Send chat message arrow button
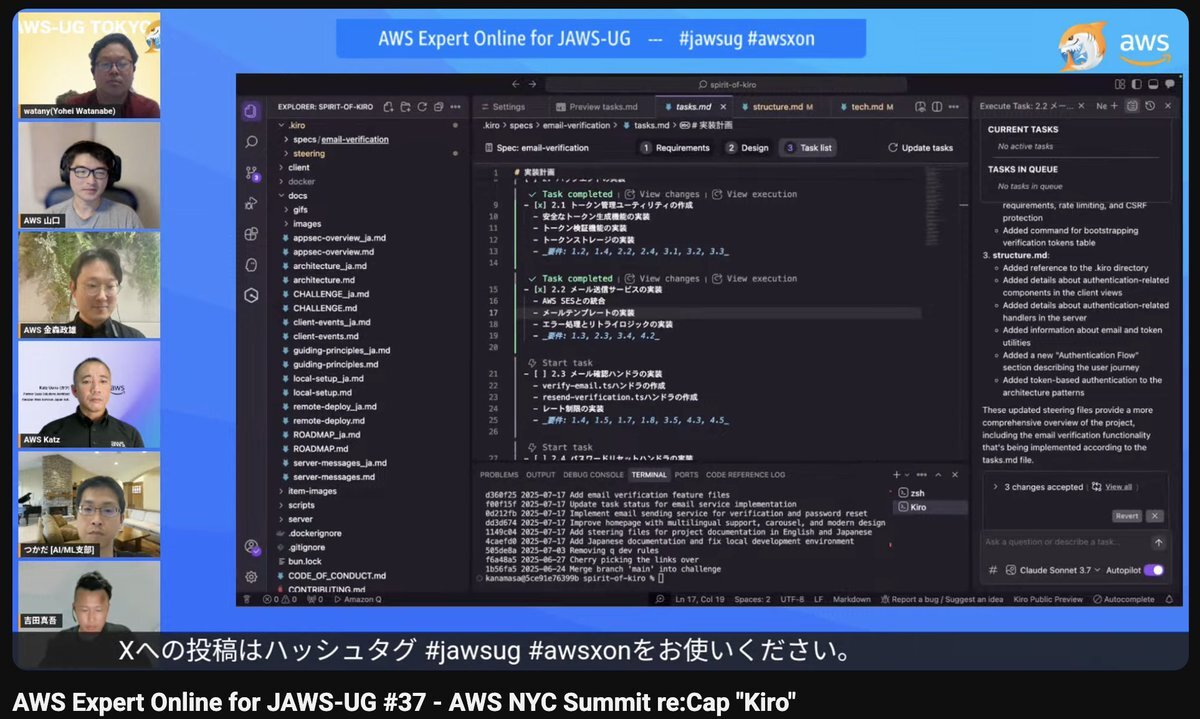This screenshot has width=1200, height=719. tap(1158, 542)
